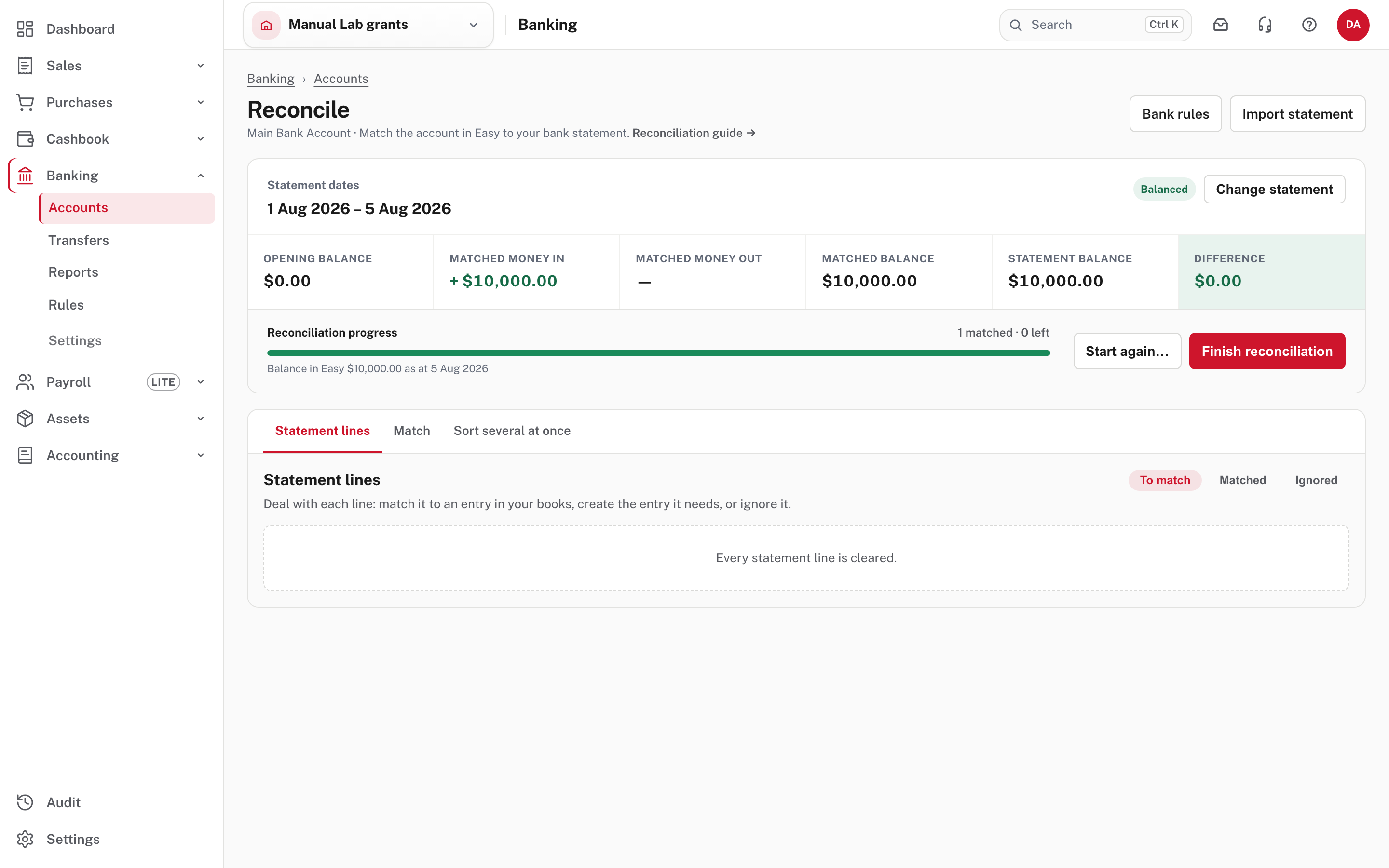This screenshot has height=868, width=1389.
Task: Click the Sales receipt icon
Action: pos(25,66)
